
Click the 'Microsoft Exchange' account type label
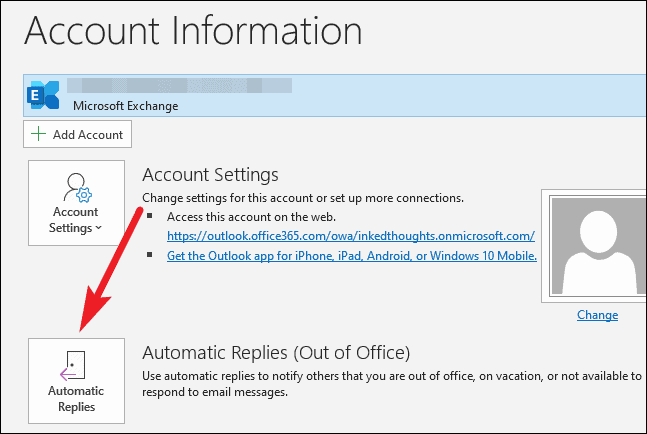[125, 106]
